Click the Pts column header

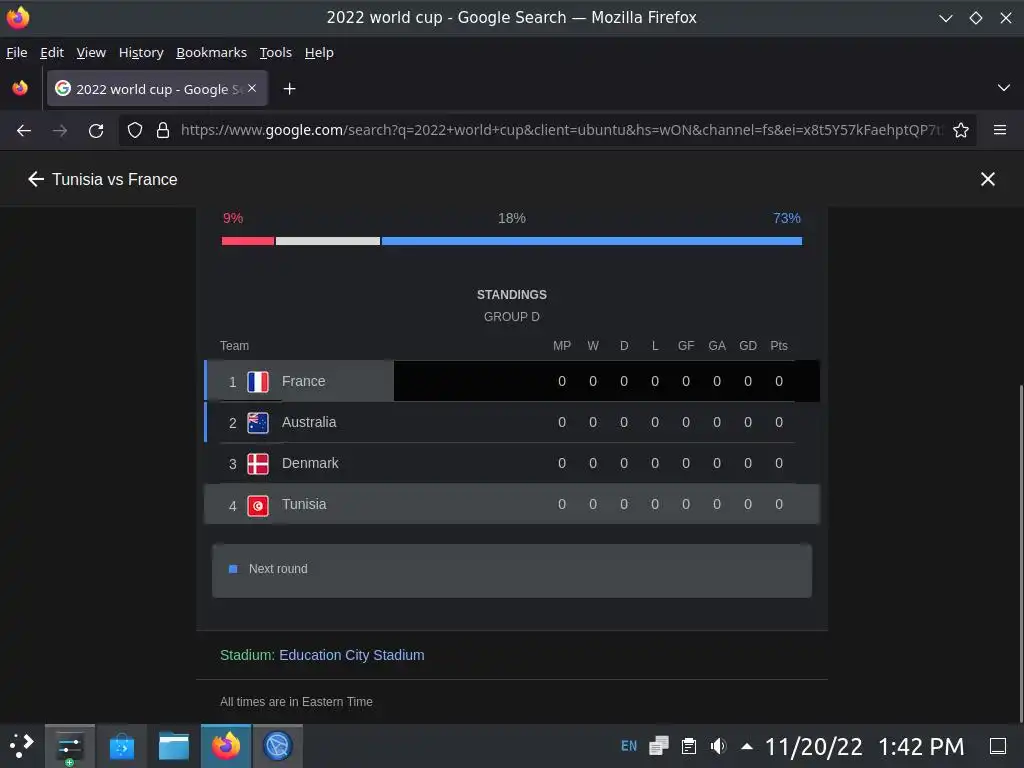(x=778, y=345)
